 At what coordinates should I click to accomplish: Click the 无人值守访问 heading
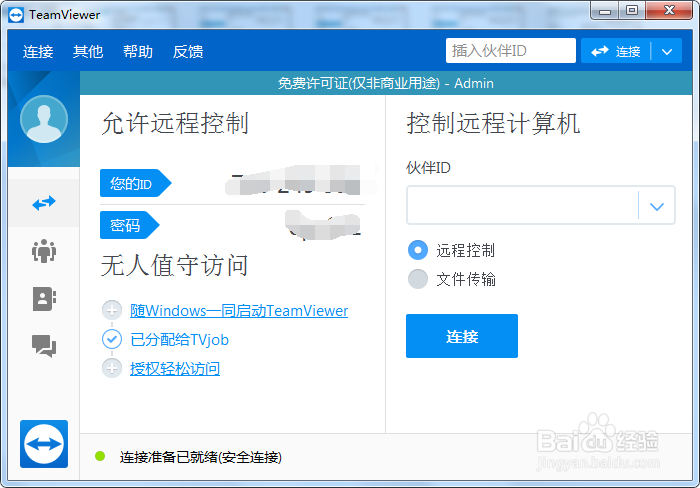pos(175,266)
